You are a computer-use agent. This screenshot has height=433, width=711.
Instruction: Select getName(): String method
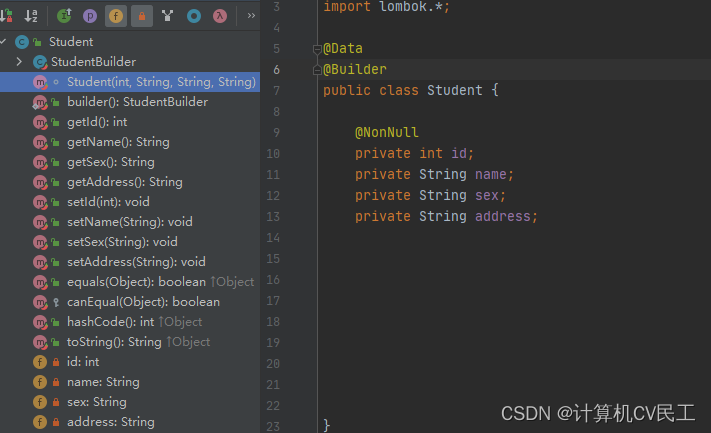(x=118, y=142)
